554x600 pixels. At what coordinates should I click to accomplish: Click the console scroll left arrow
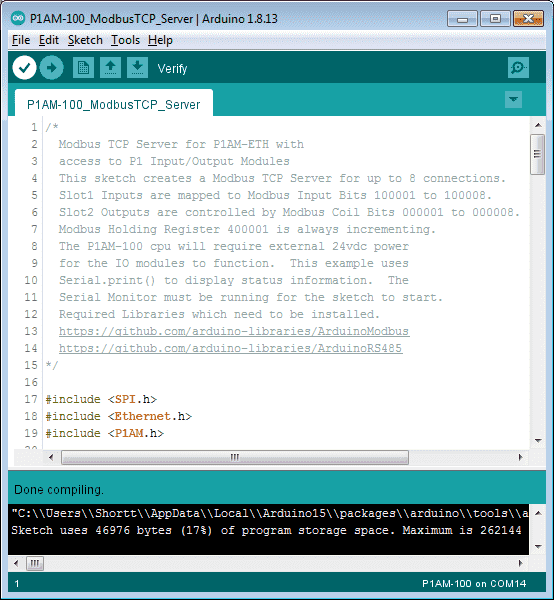point(16,563)
